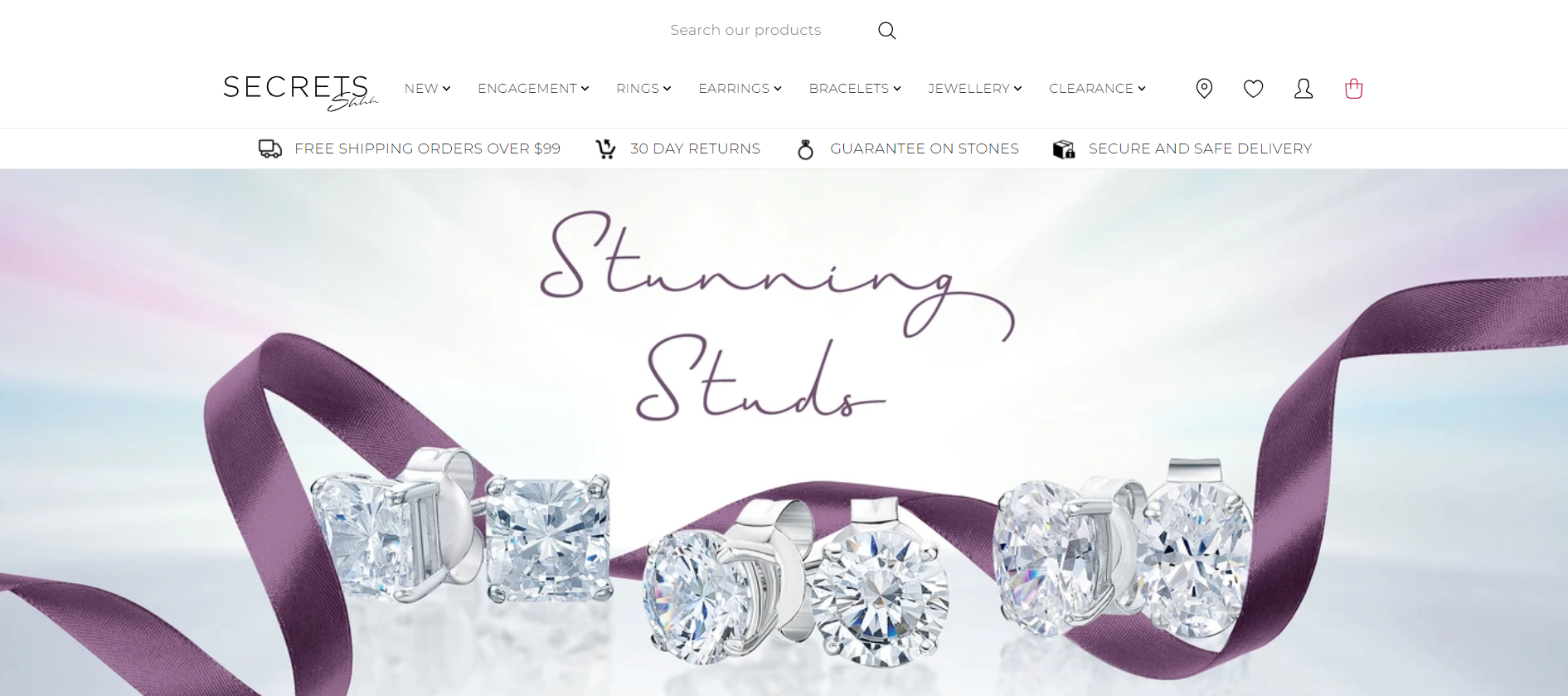Open the shopping bag cart icon
The width and height of the screenshot is (1568, 696).
click(1353, 88)
